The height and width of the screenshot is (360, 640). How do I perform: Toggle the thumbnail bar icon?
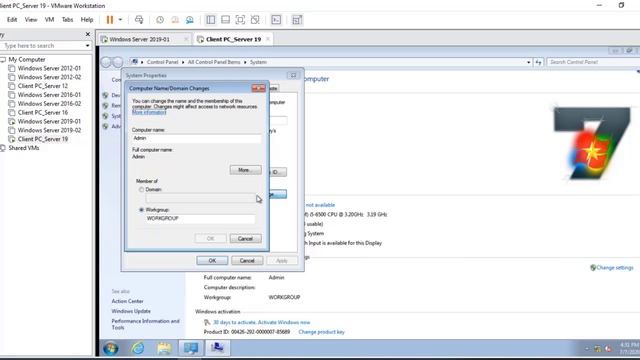225,20
